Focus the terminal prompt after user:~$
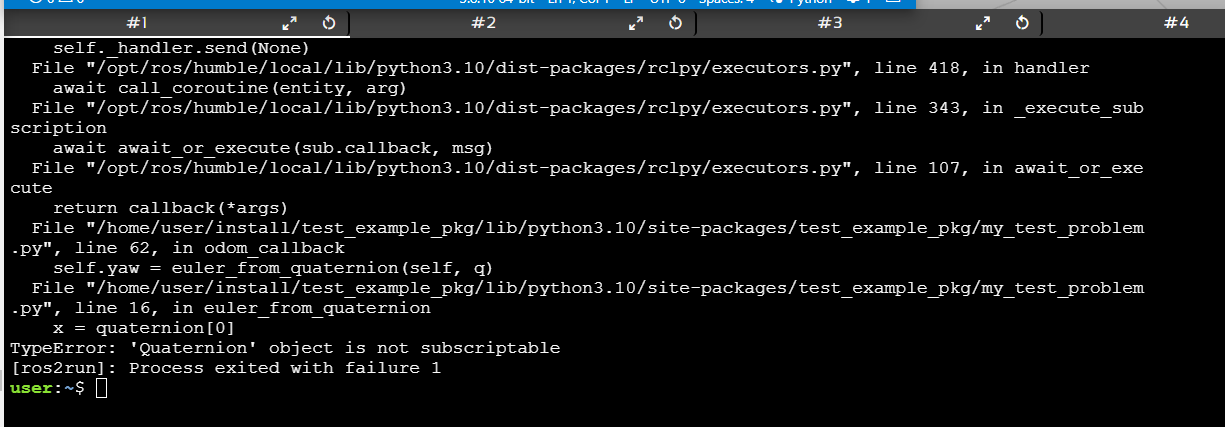Viewport: 1225px width, 427px height. [101, 388]
